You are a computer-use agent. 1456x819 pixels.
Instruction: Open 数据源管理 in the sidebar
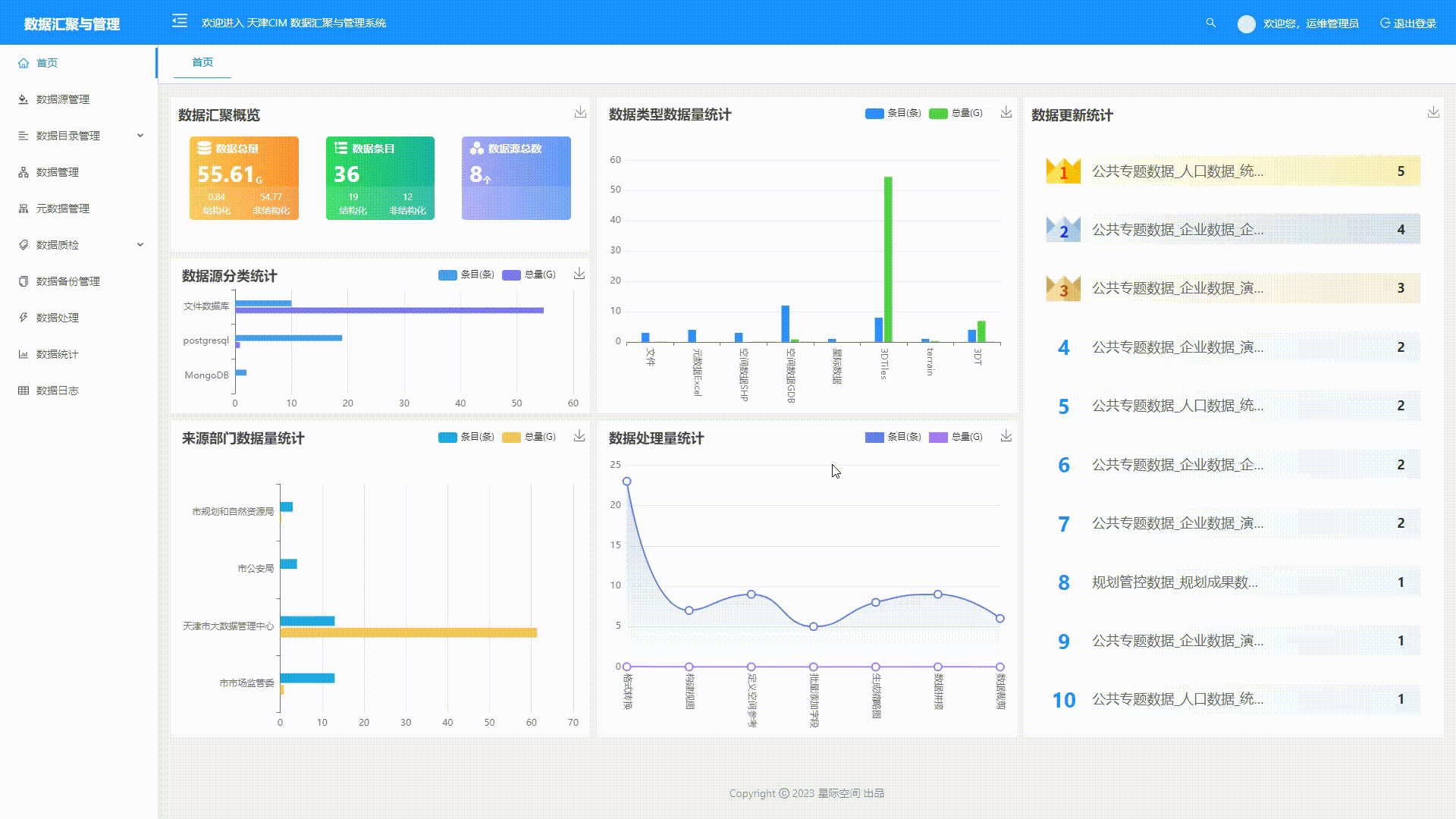tap(63, 99)
